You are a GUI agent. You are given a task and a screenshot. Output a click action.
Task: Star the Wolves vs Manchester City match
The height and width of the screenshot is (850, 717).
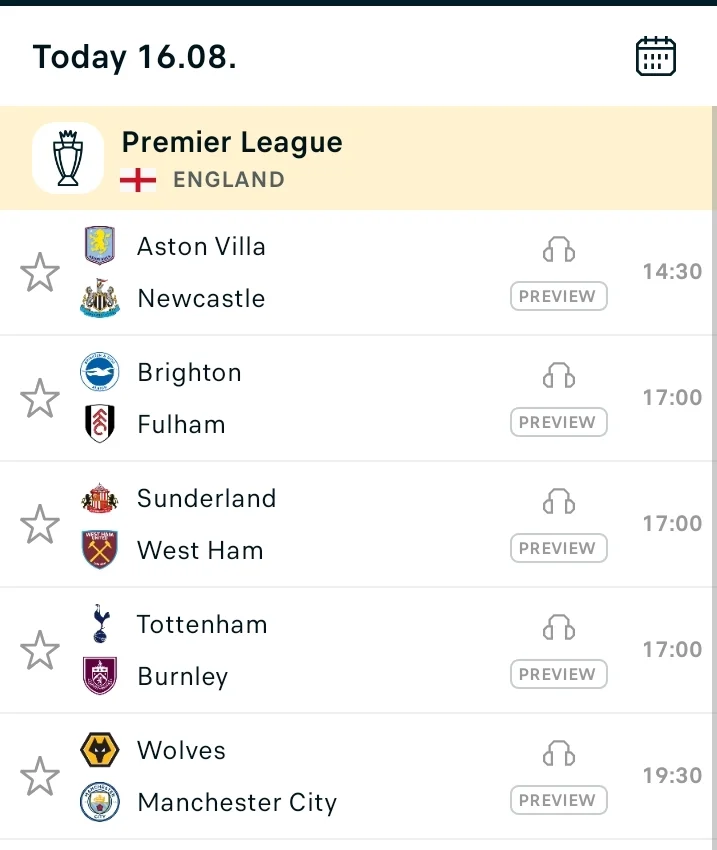coord(40,776)
